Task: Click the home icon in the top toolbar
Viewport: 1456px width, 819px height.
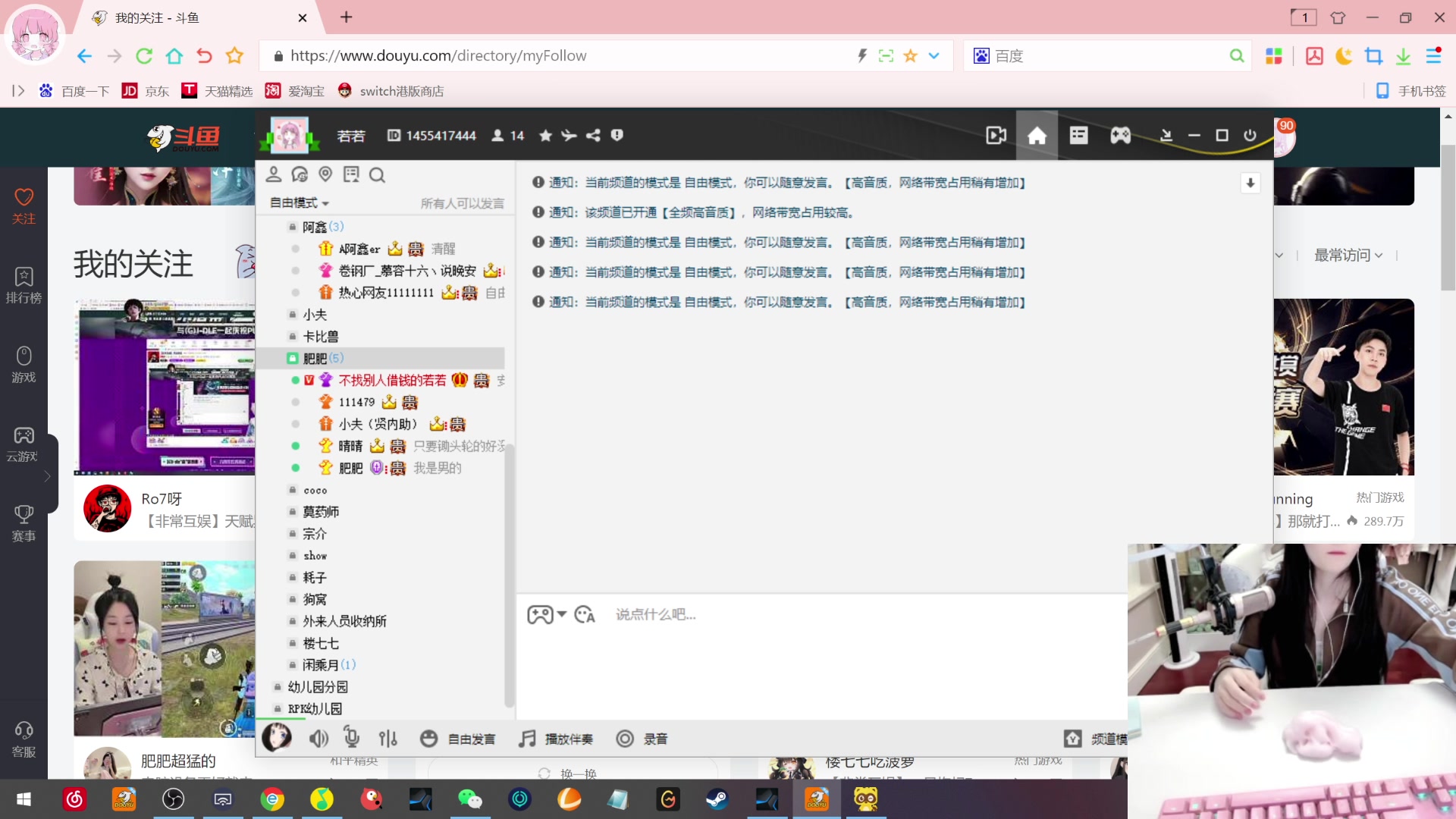Action: 1037,136
